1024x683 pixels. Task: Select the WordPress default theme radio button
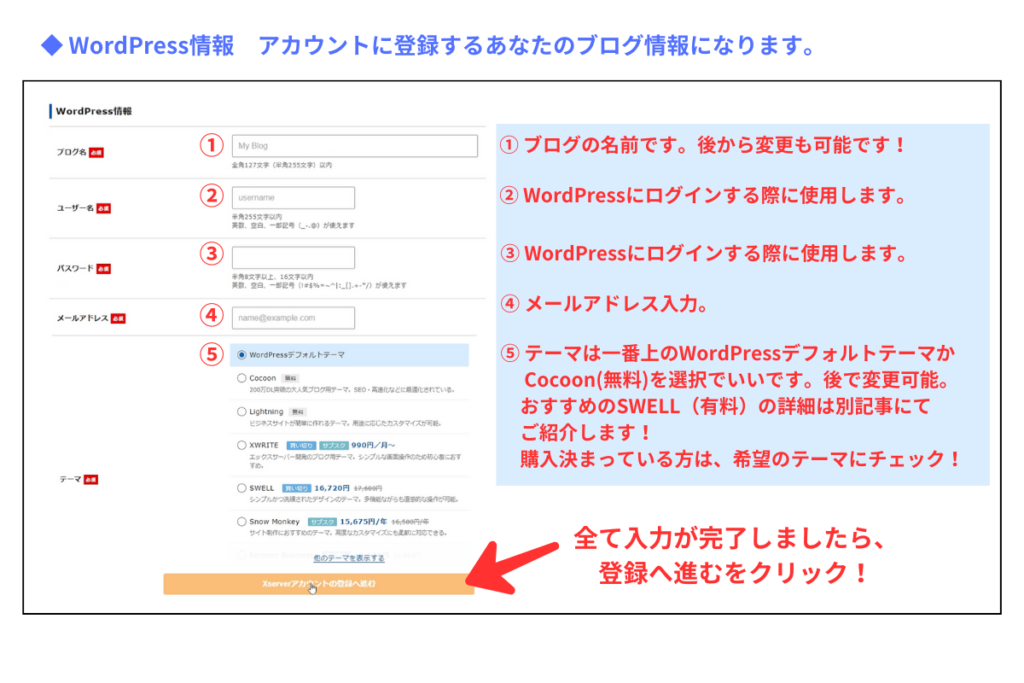point(242,355)
